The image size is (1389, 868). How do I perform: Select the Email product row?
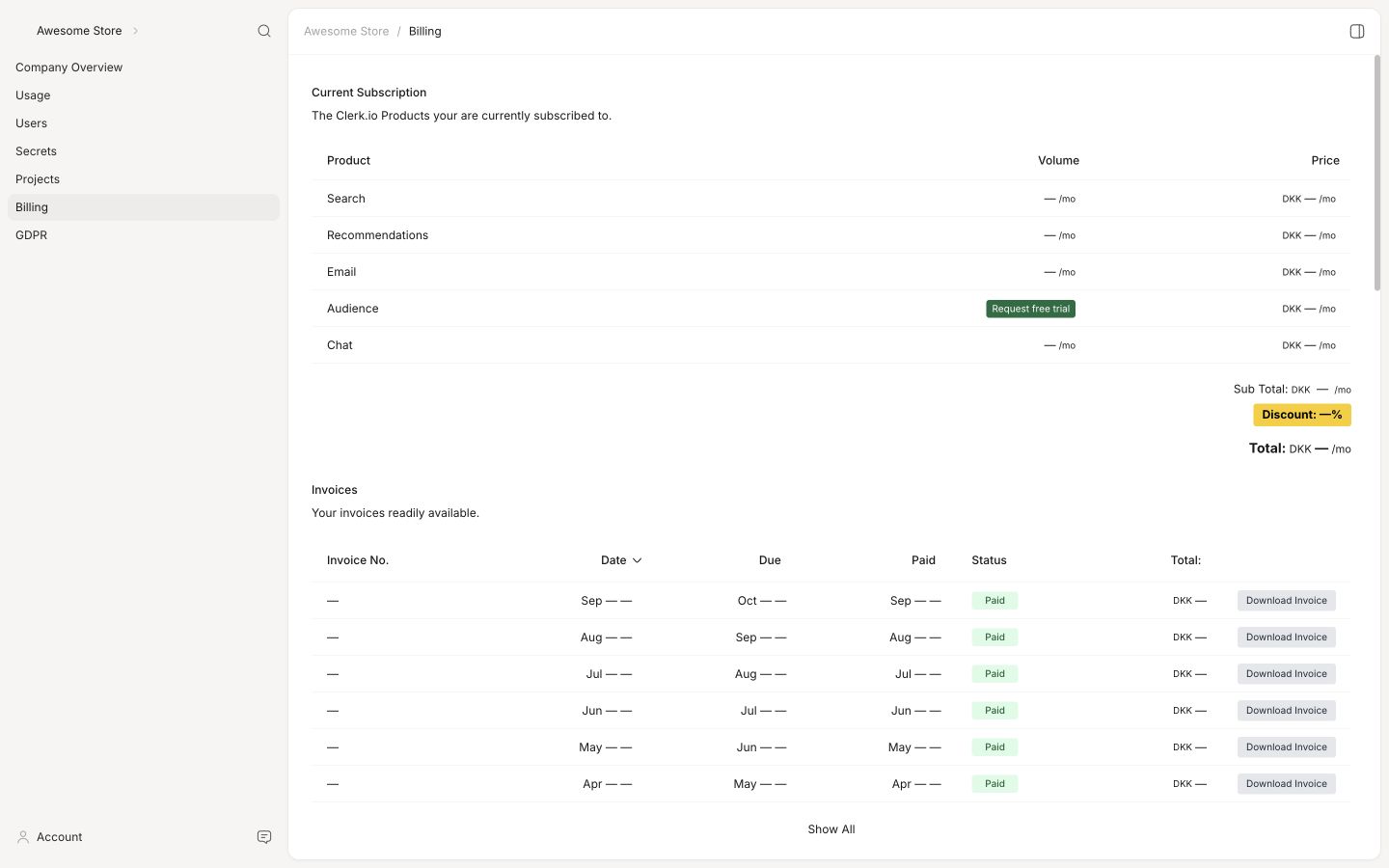pyautogui.click(x=831, y=272)
